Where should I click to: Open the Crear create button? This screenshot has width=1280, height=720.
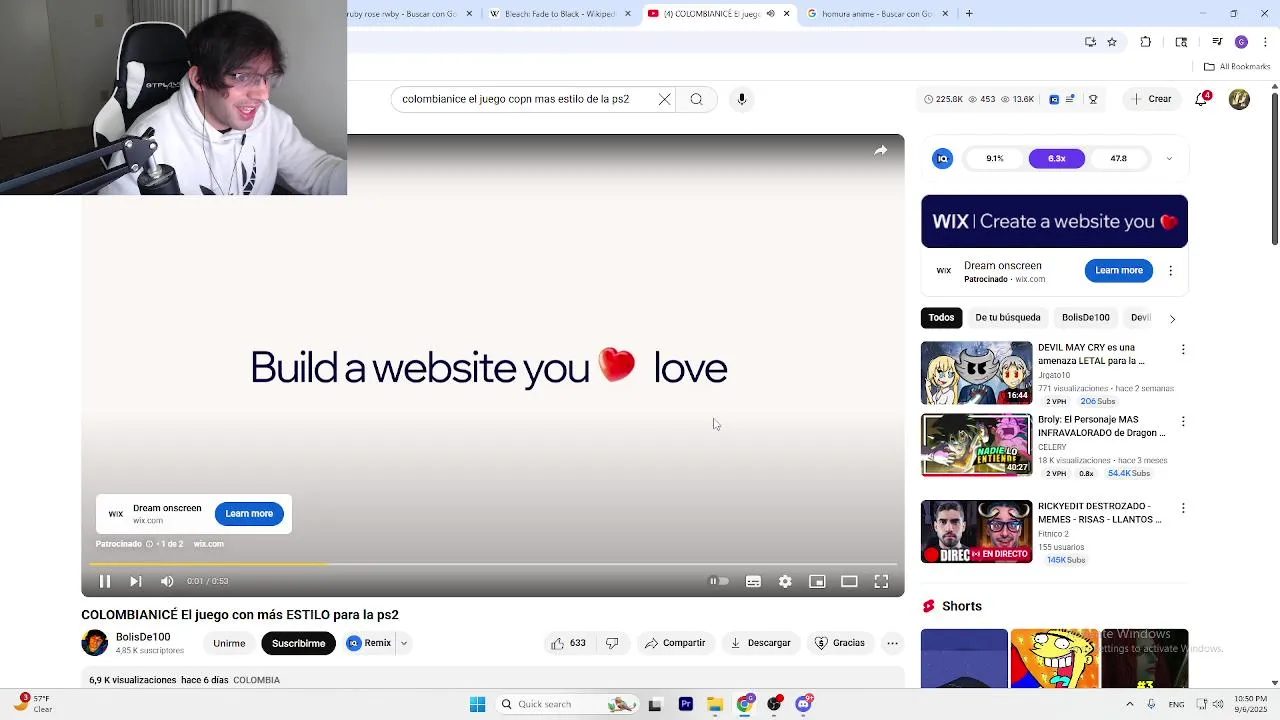(1151, 99)
